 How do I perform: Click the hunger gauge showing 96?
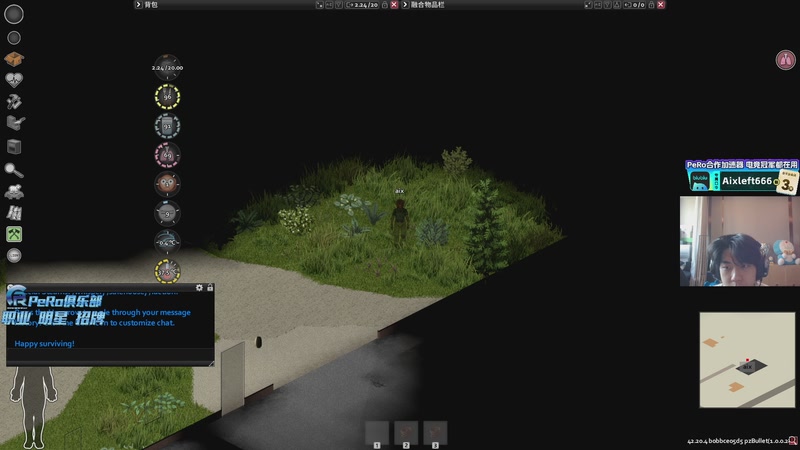click(167, 96)
